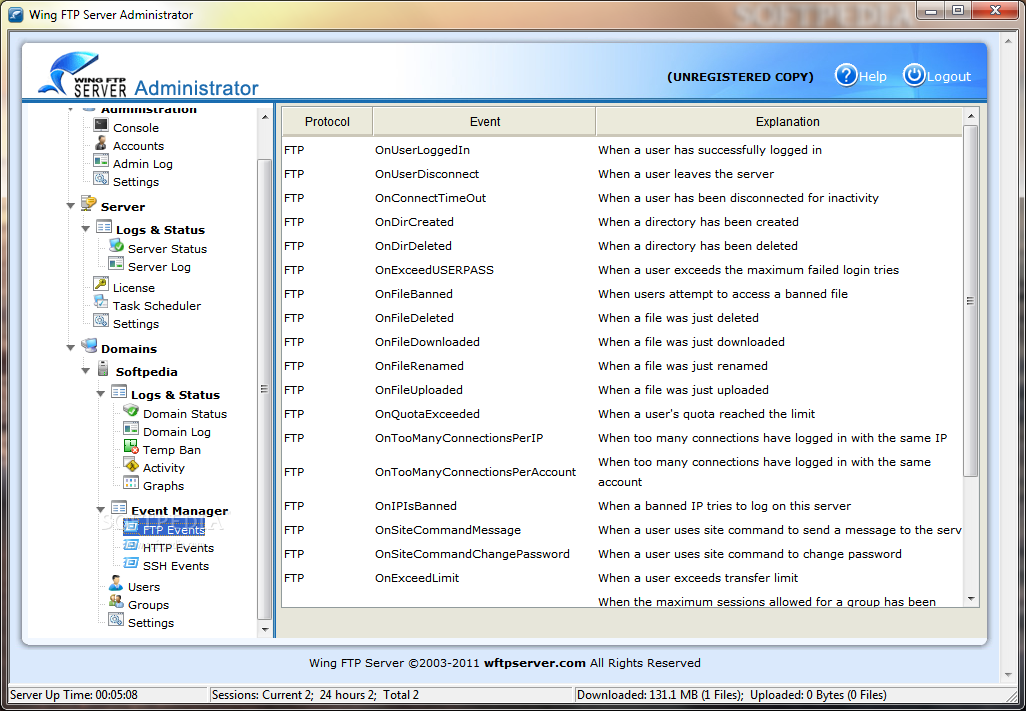Click the events table vertical scrollbar thumb

coord(971,301)
